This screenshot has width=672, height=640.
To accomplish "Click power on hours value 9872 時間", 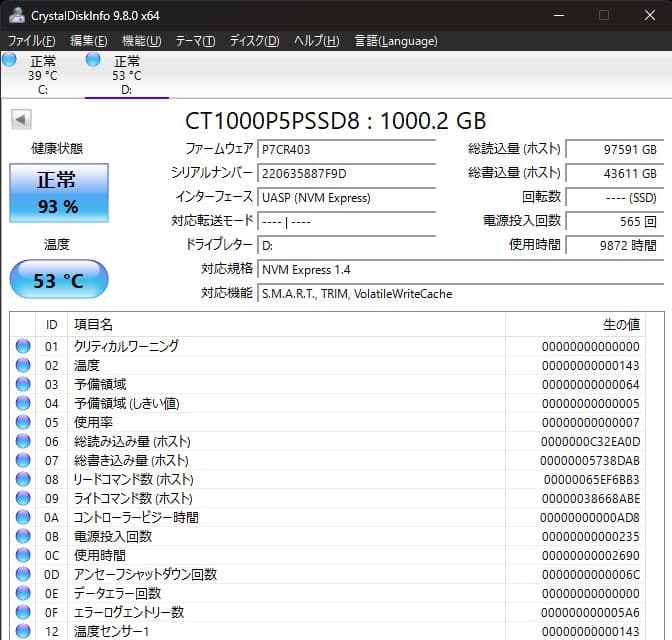I will pos(615,246).
